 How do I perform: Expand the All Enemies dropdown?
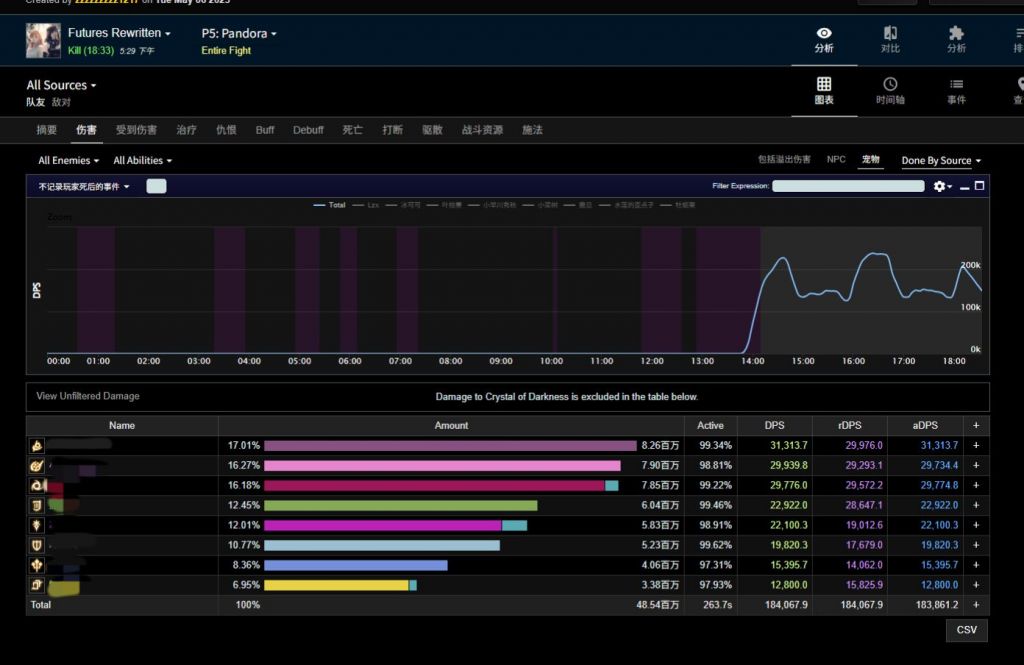(x=69, y=161)
